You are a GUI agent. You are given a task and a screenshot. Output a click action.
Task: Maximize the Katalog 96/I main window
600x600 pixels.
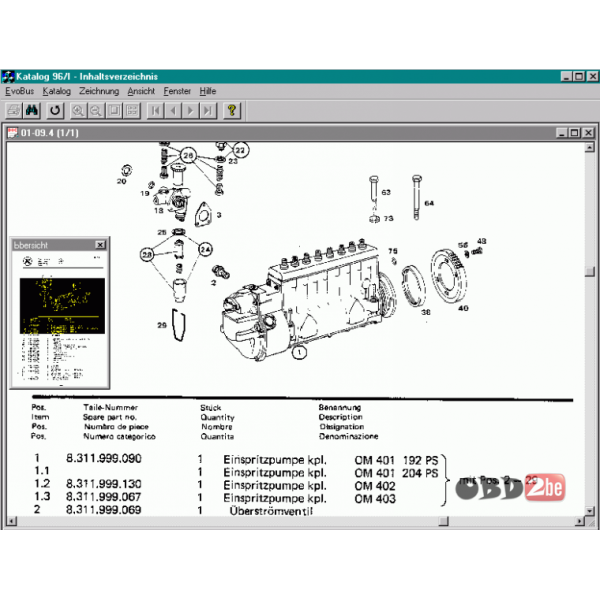click(x=579, y=77)
